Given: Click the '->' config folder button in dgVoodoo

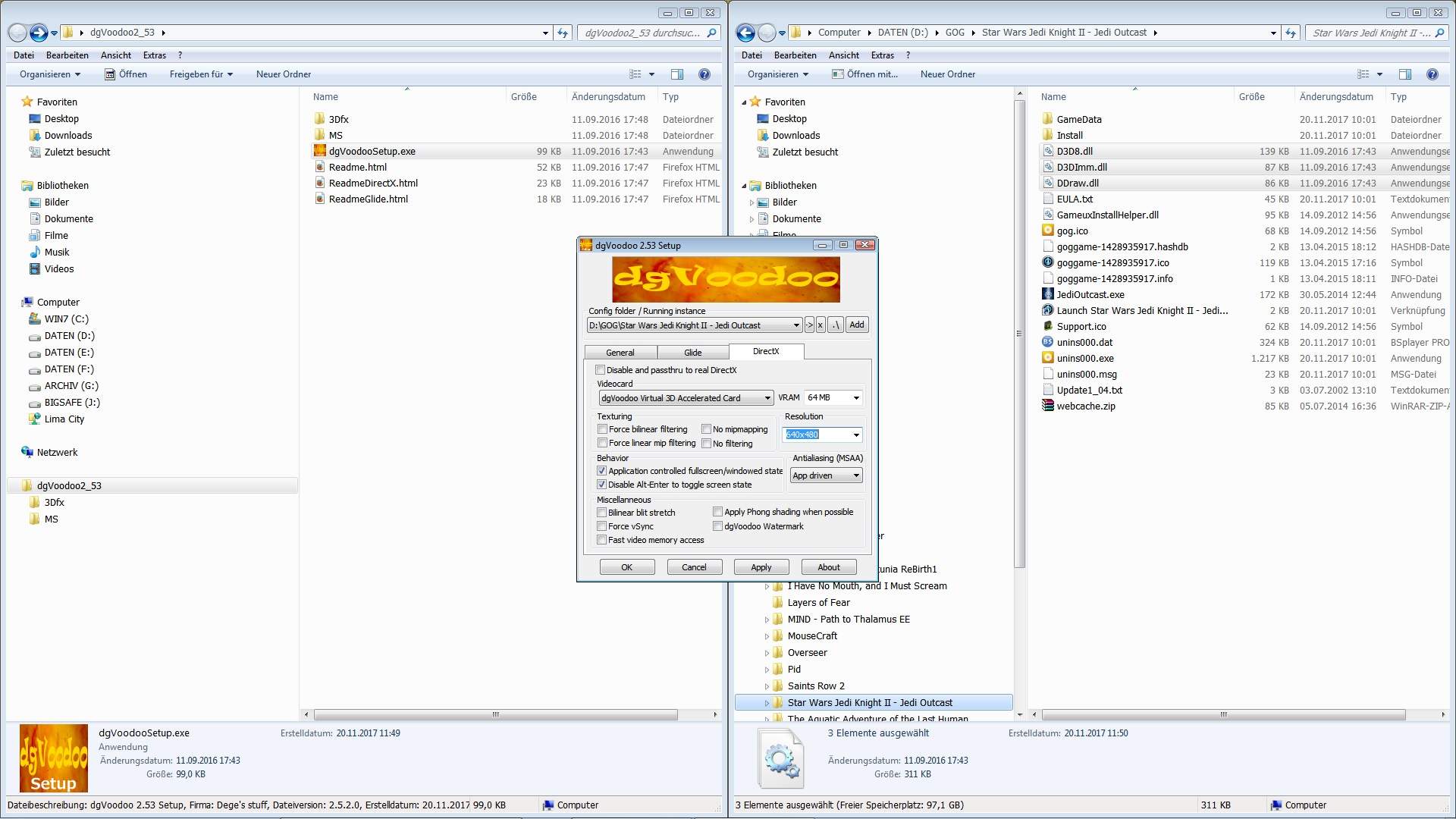Looking at the screenshot, I should (809, 325).
